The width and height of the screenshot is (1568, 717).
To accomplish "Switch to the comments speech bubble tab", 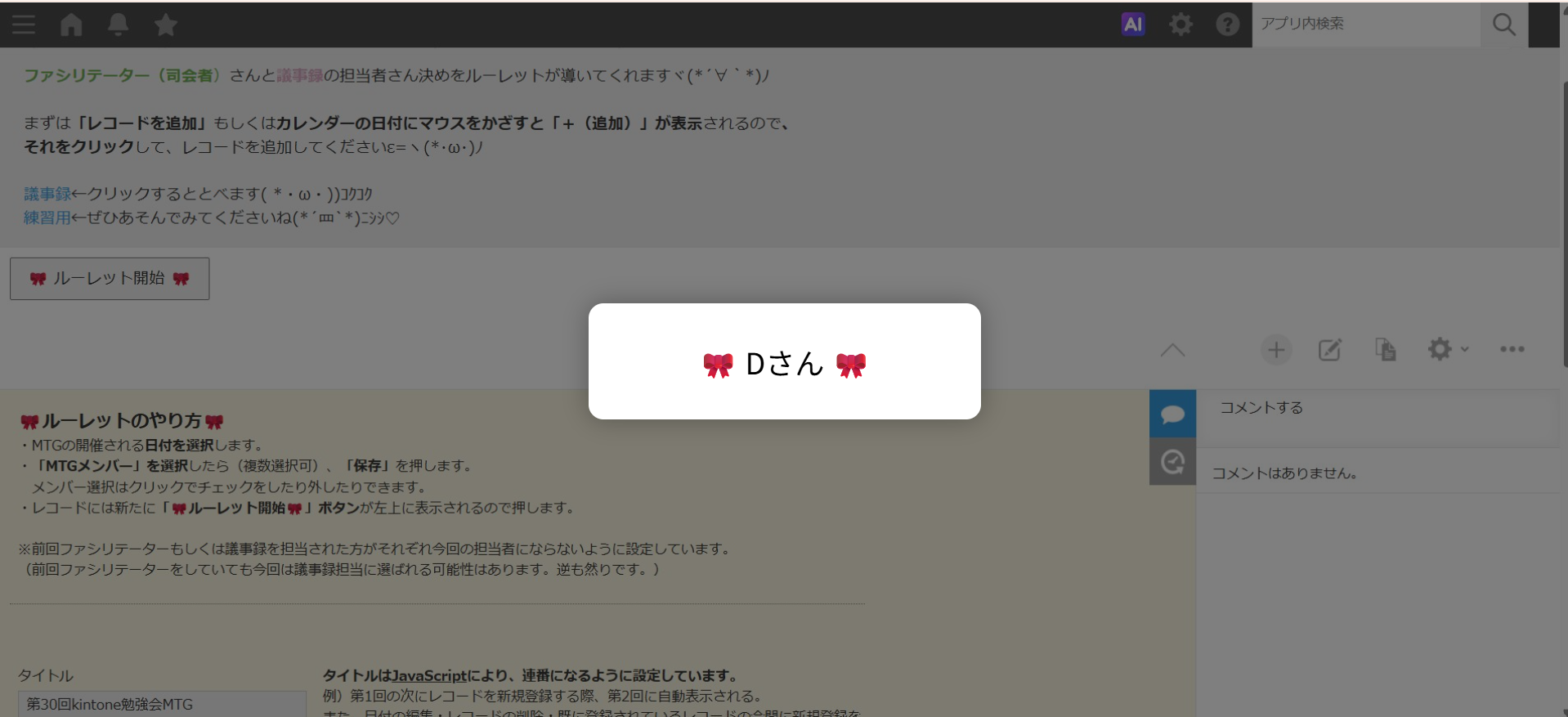I will coord(1172,414).
